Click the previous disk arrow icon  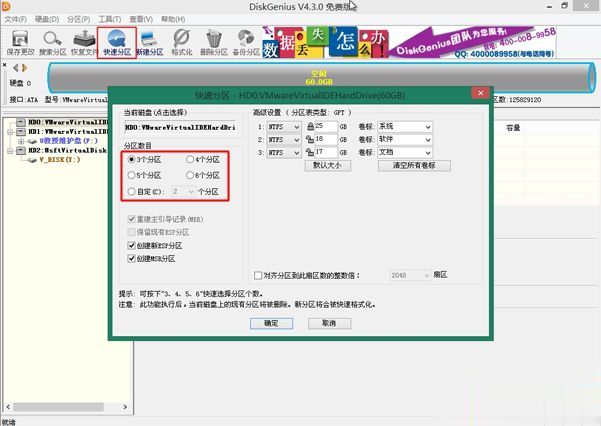click(16, 68)
